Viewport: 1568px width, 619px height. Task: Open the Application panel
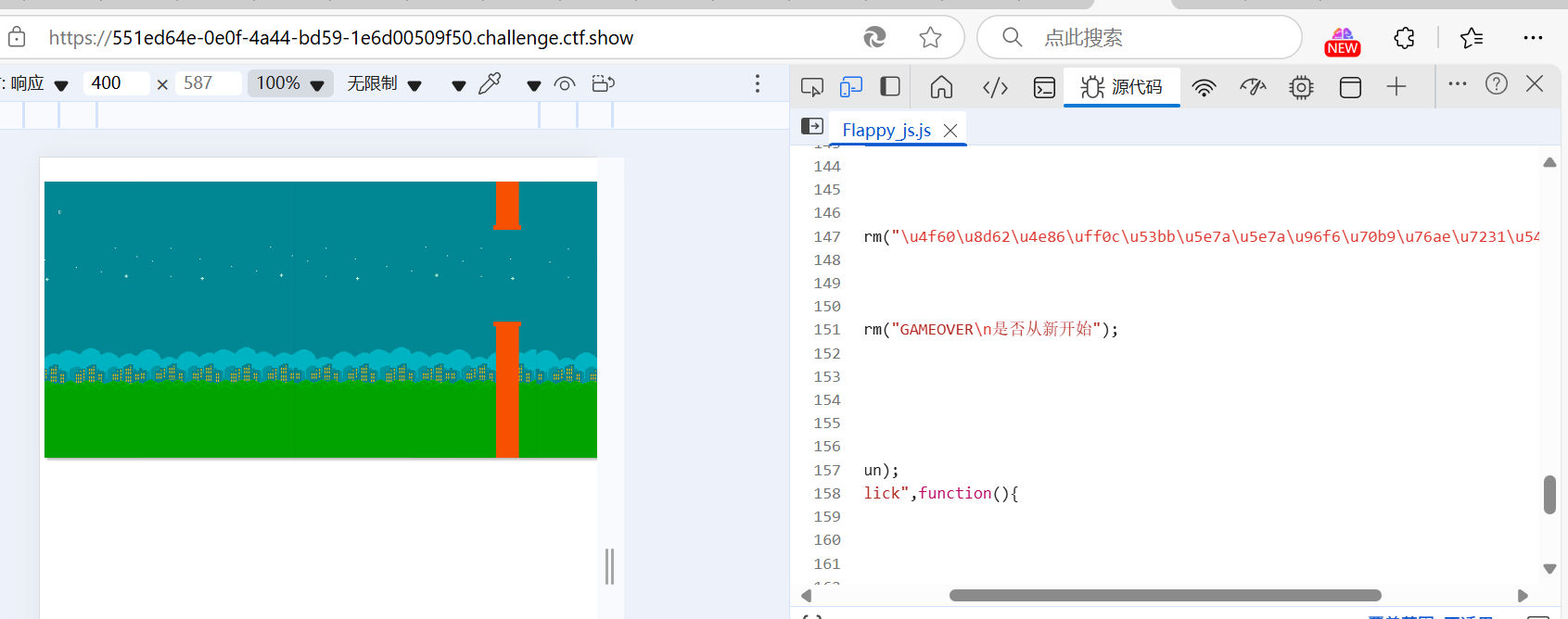click(x=1350, y=87)
